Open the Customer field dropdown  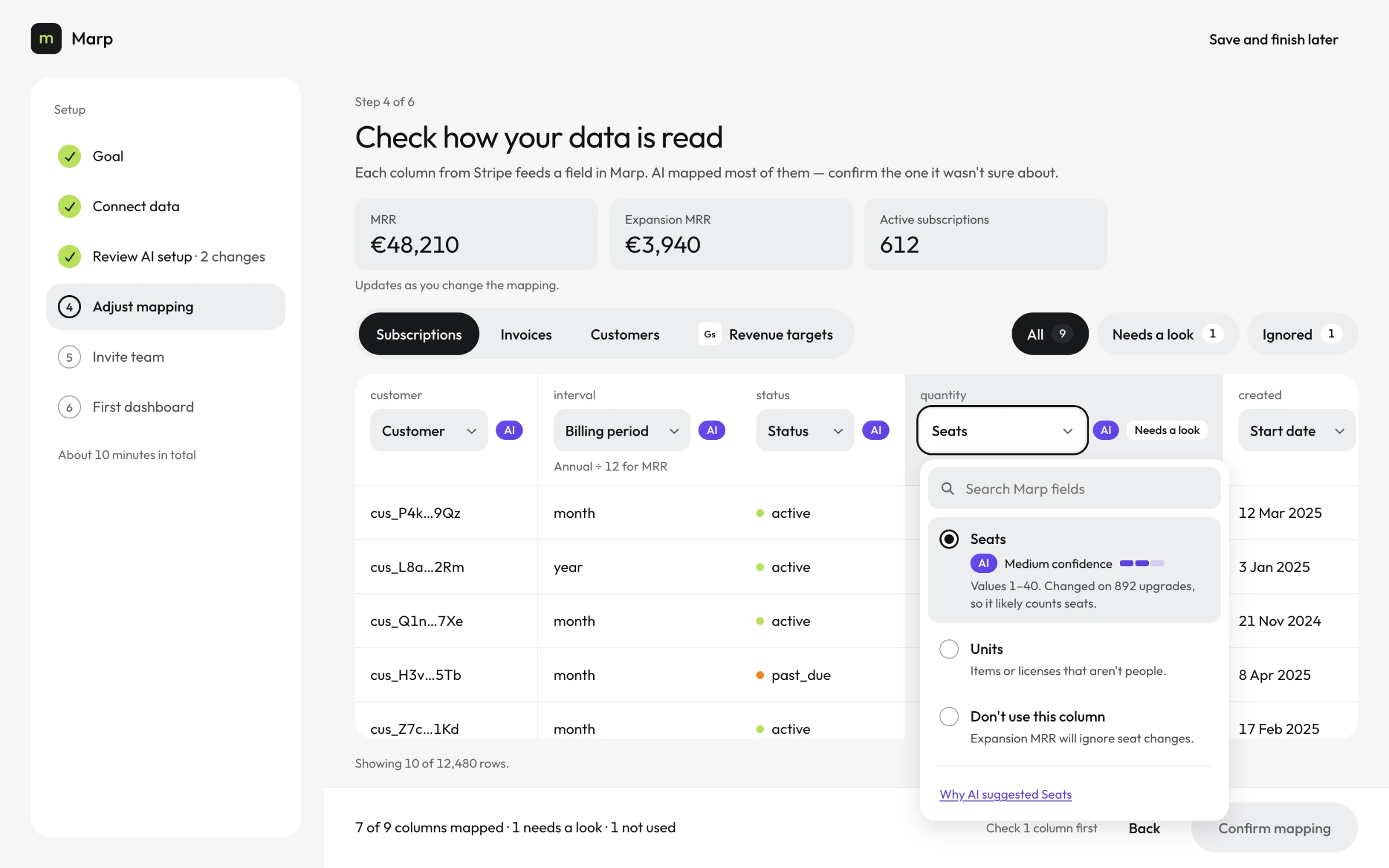tap(429, 431)
